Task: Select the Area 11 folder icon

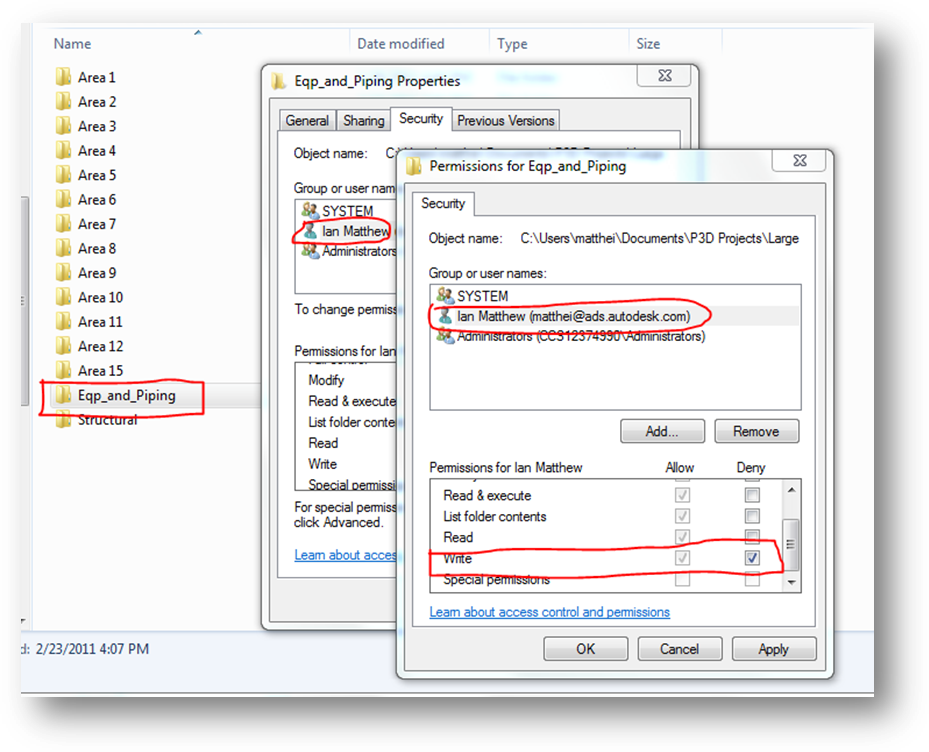Action: point(63,321)
